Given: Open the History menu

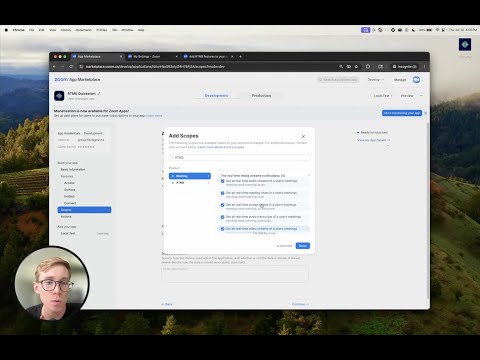Looking at the screenshot, I should click(66, 30).
